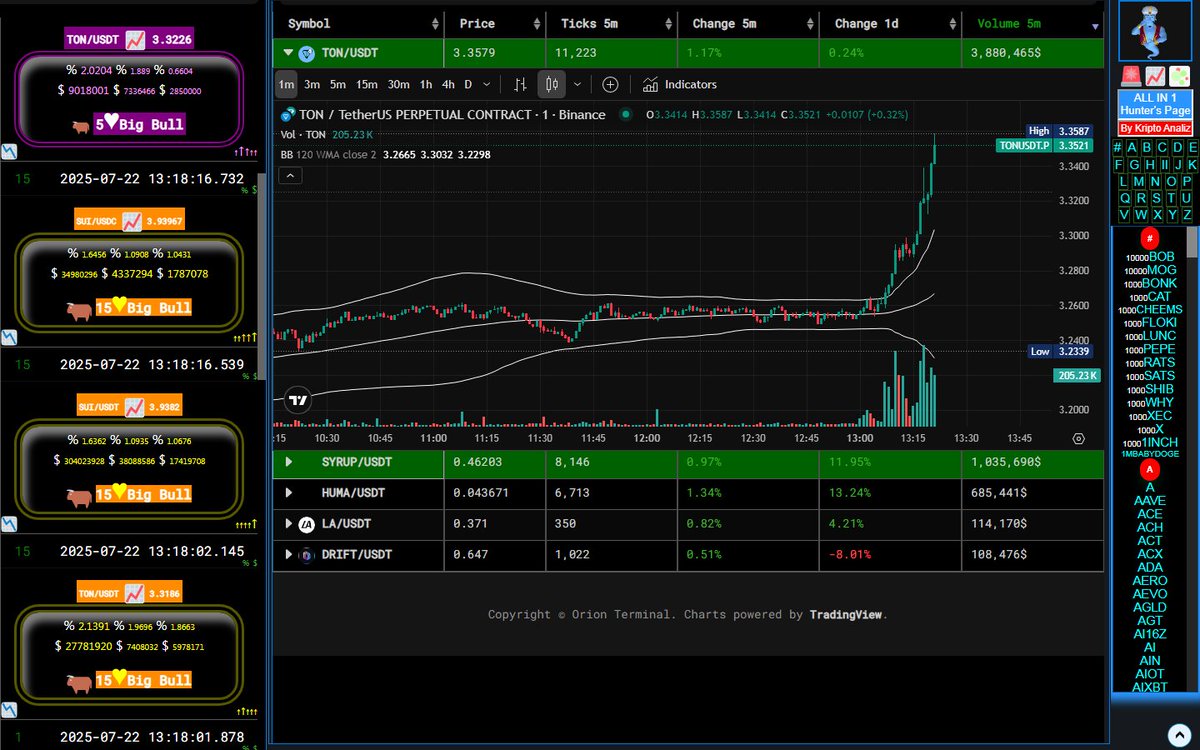
Task: Open the 1000PEPE coin link
Action: point(1151,349)
